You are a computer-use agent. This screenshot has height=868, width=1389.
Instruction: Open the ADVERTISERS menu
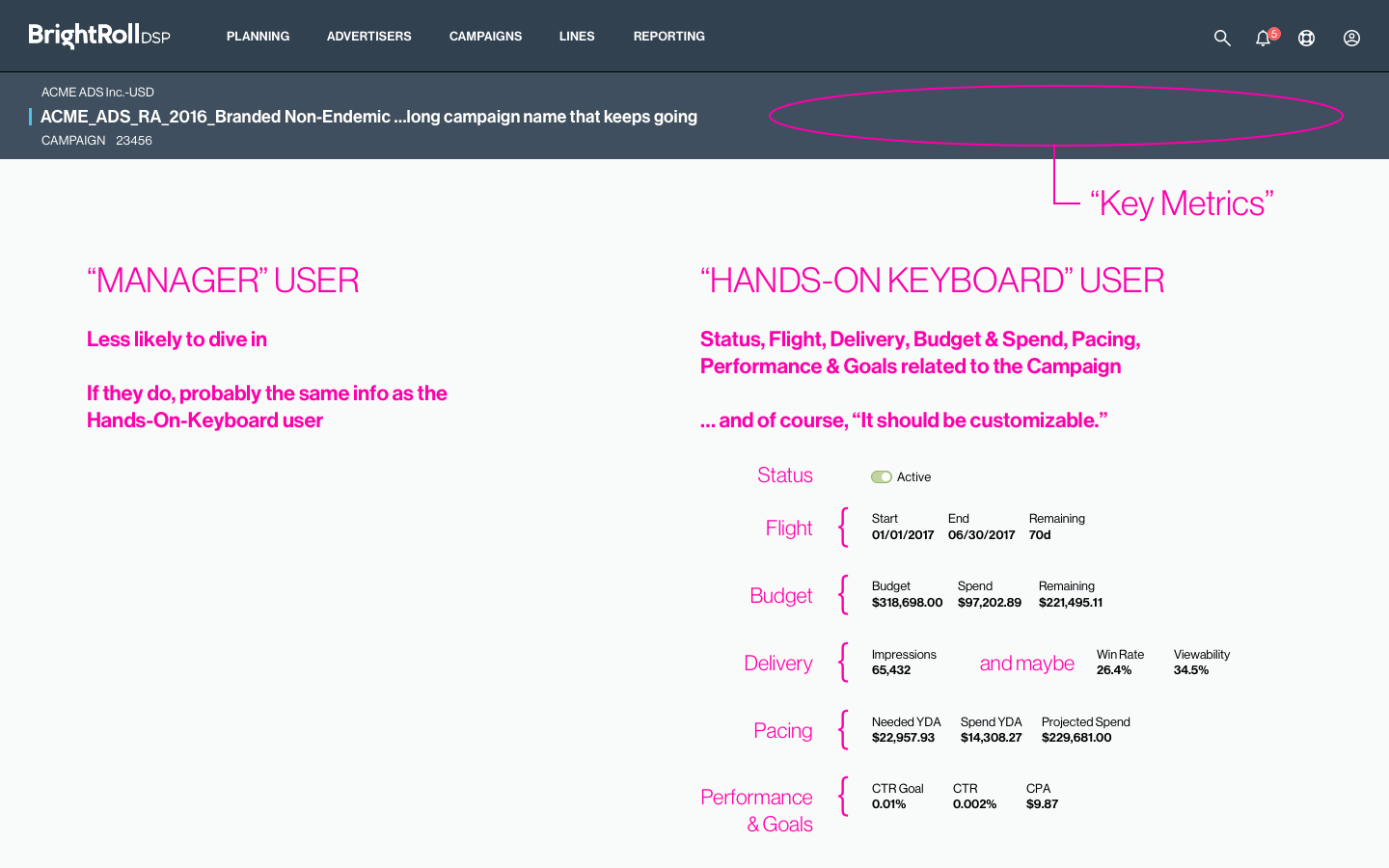368,37
